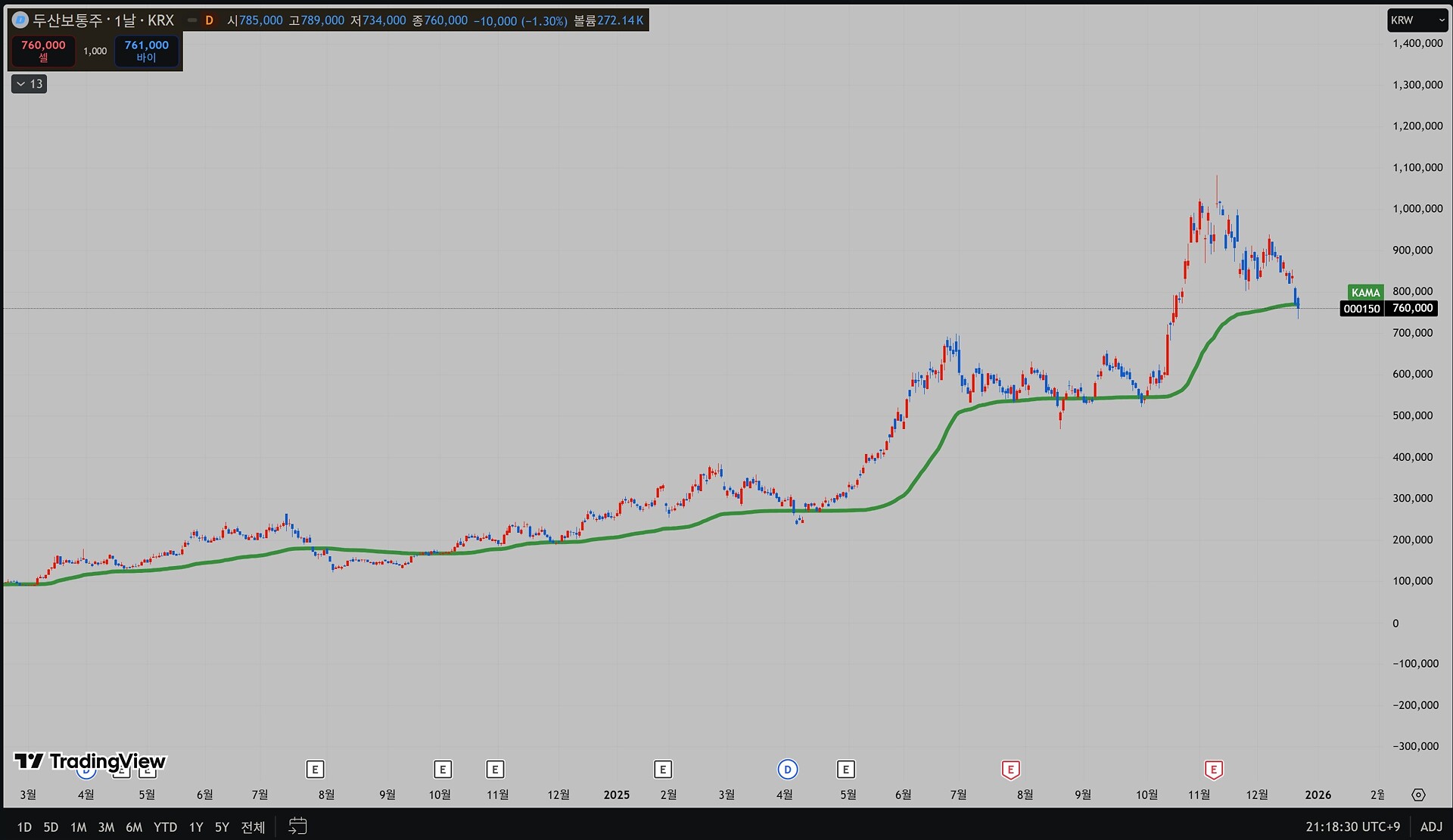
Task: Open the KRW currency dropdown
Action: tap(1416, 20)
